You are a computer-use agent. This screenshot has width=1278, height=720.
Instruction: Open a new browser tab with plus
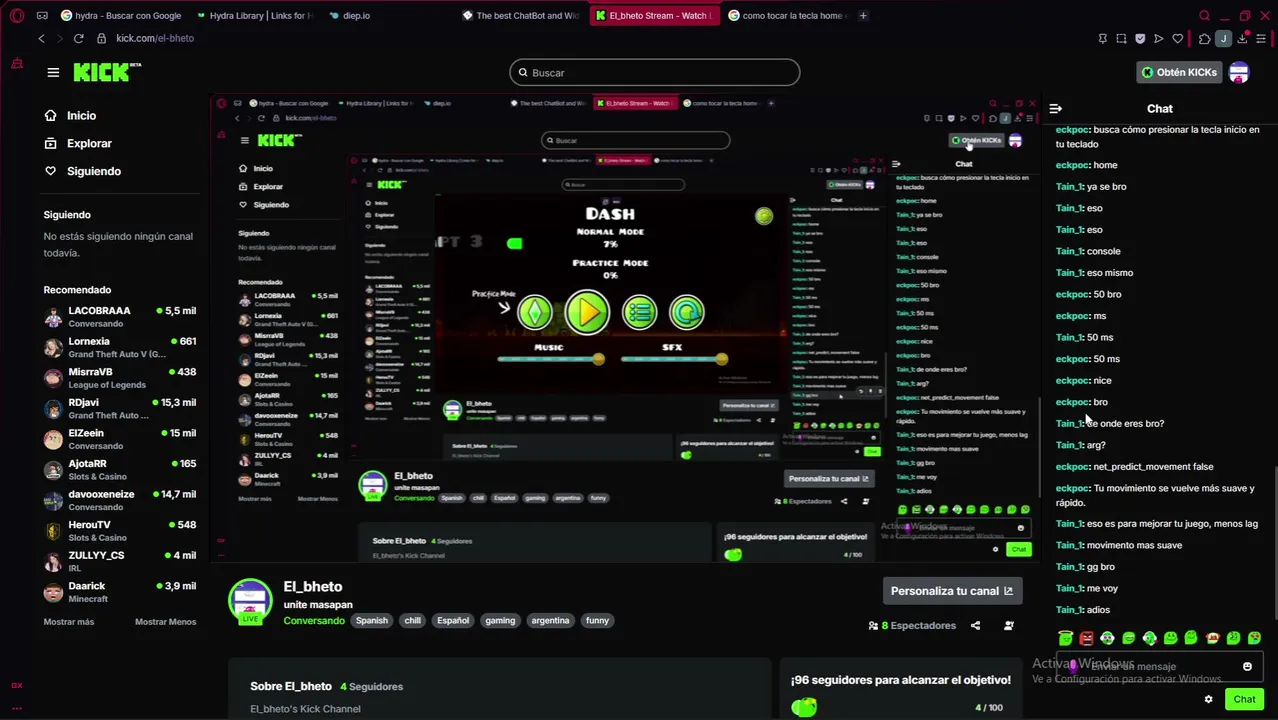[863, 15]
